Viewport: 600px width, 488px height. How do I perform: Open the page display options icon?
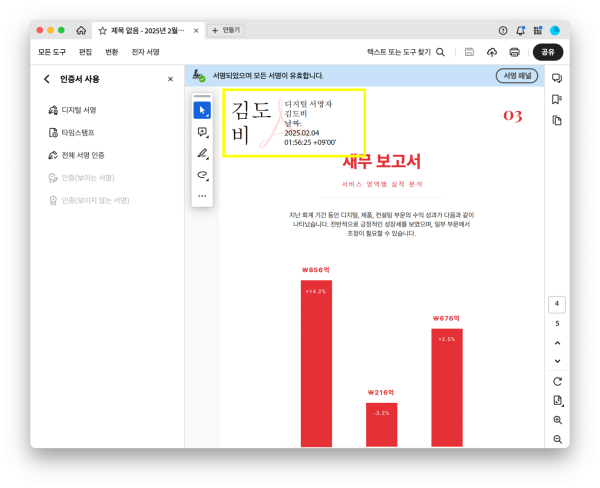558,400
